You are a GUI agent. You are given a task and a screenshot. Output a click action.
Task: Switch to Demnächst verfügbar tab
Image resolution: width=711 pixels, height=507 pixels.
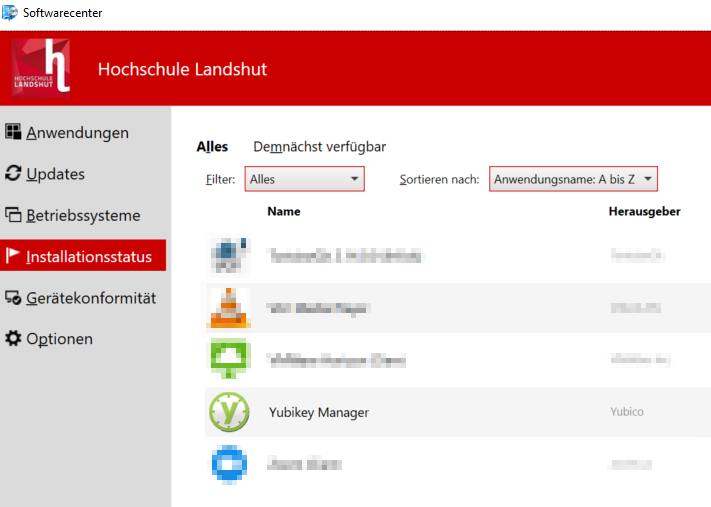click(319, 147)
